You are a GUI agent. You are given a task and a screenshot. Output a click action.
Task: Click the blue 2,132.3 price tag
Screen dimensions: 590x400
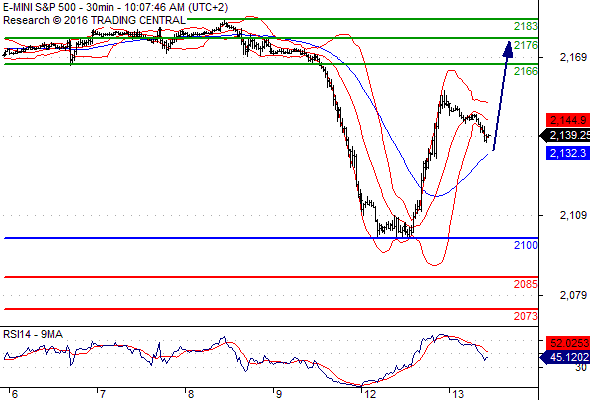click(568, 153)
